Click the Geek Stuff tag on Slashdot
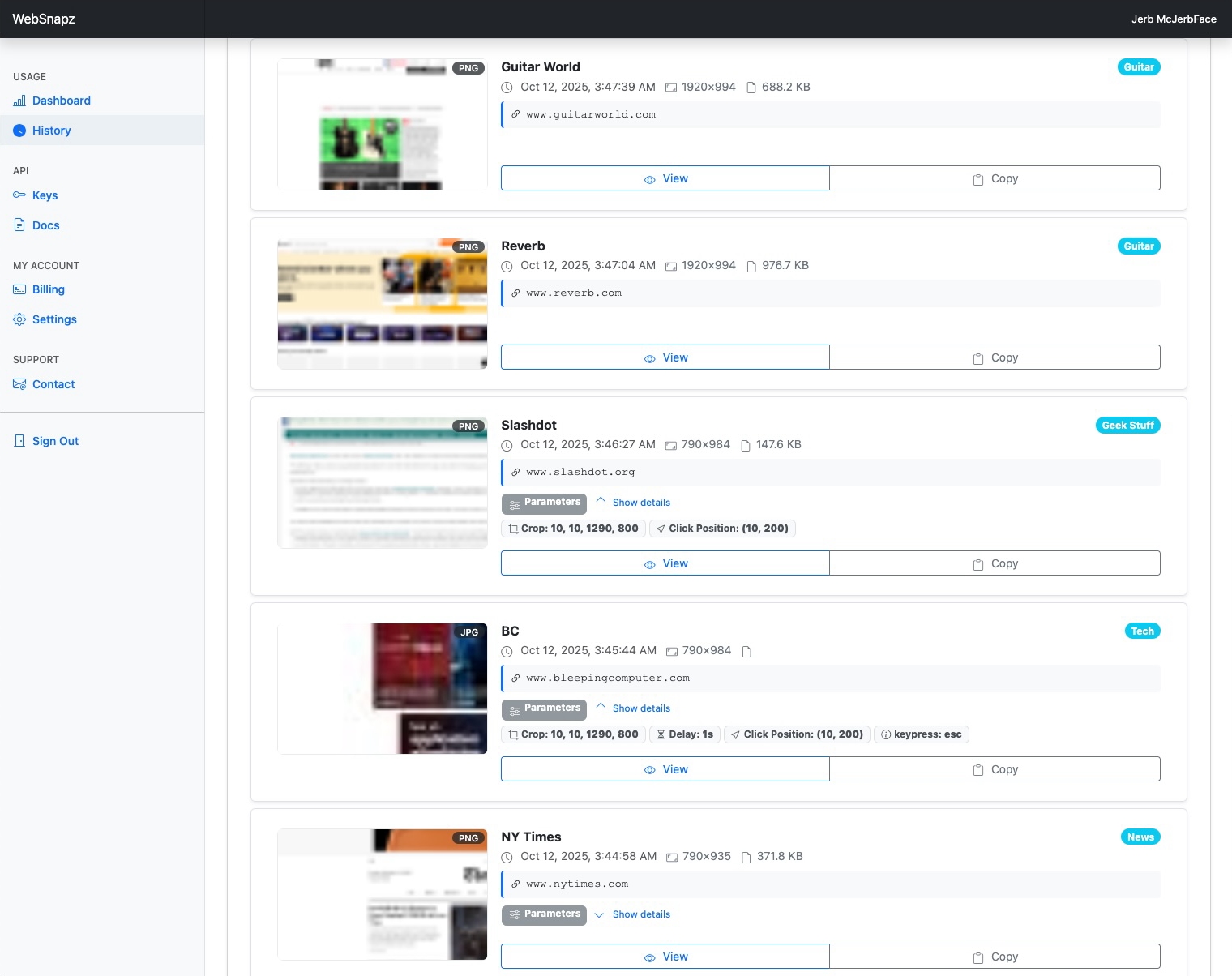 [1127, 425]
